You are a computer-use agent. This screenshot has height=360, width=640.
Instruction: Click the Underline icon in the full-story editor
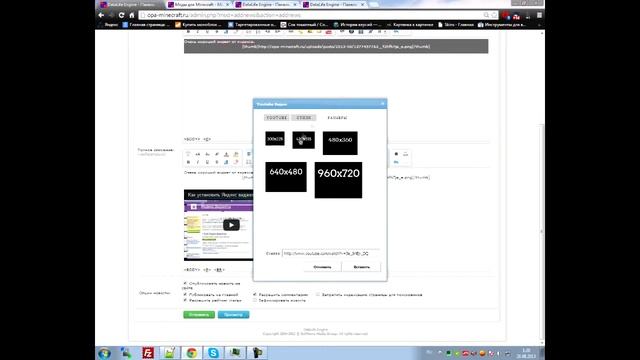coord(207,162)
